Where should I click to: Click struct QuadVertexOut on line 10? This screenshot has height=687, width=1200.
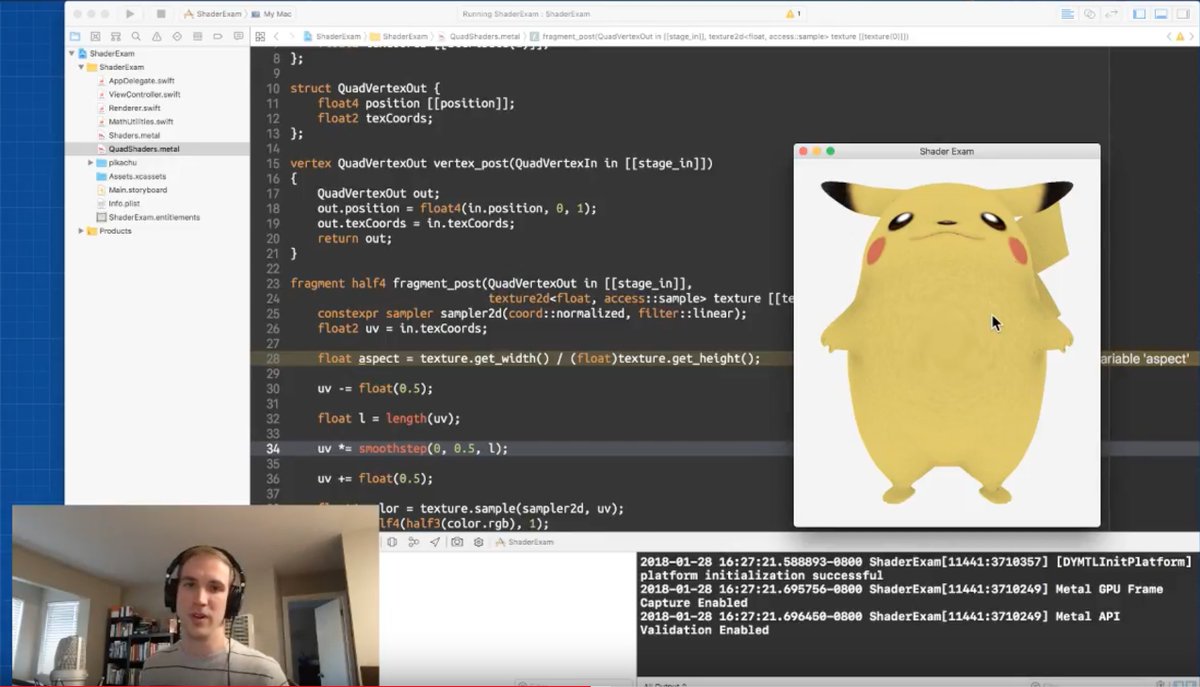[x=365, y=88]
